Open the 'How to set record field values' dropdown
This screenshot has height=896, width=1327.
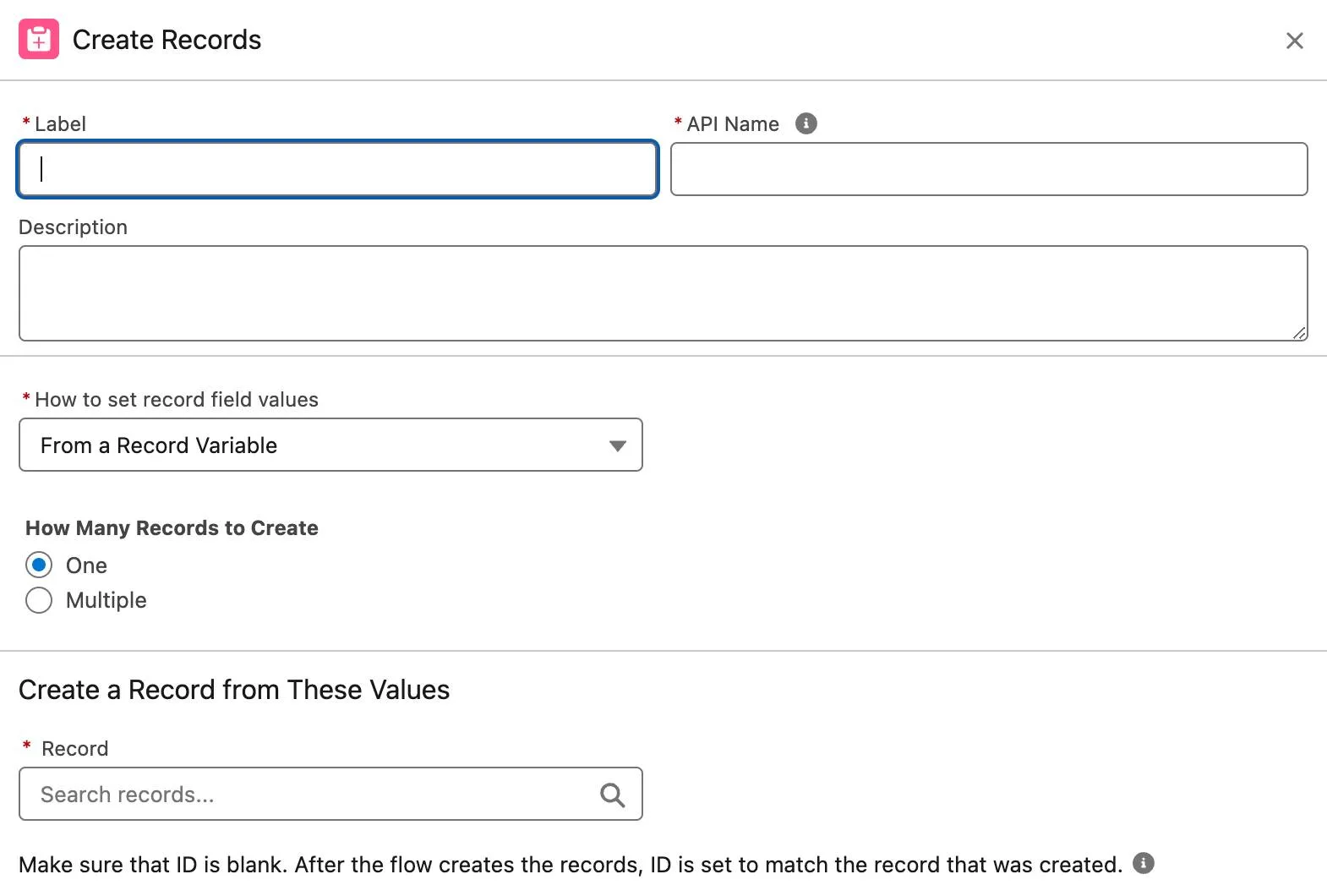click(x=330, y=445)
